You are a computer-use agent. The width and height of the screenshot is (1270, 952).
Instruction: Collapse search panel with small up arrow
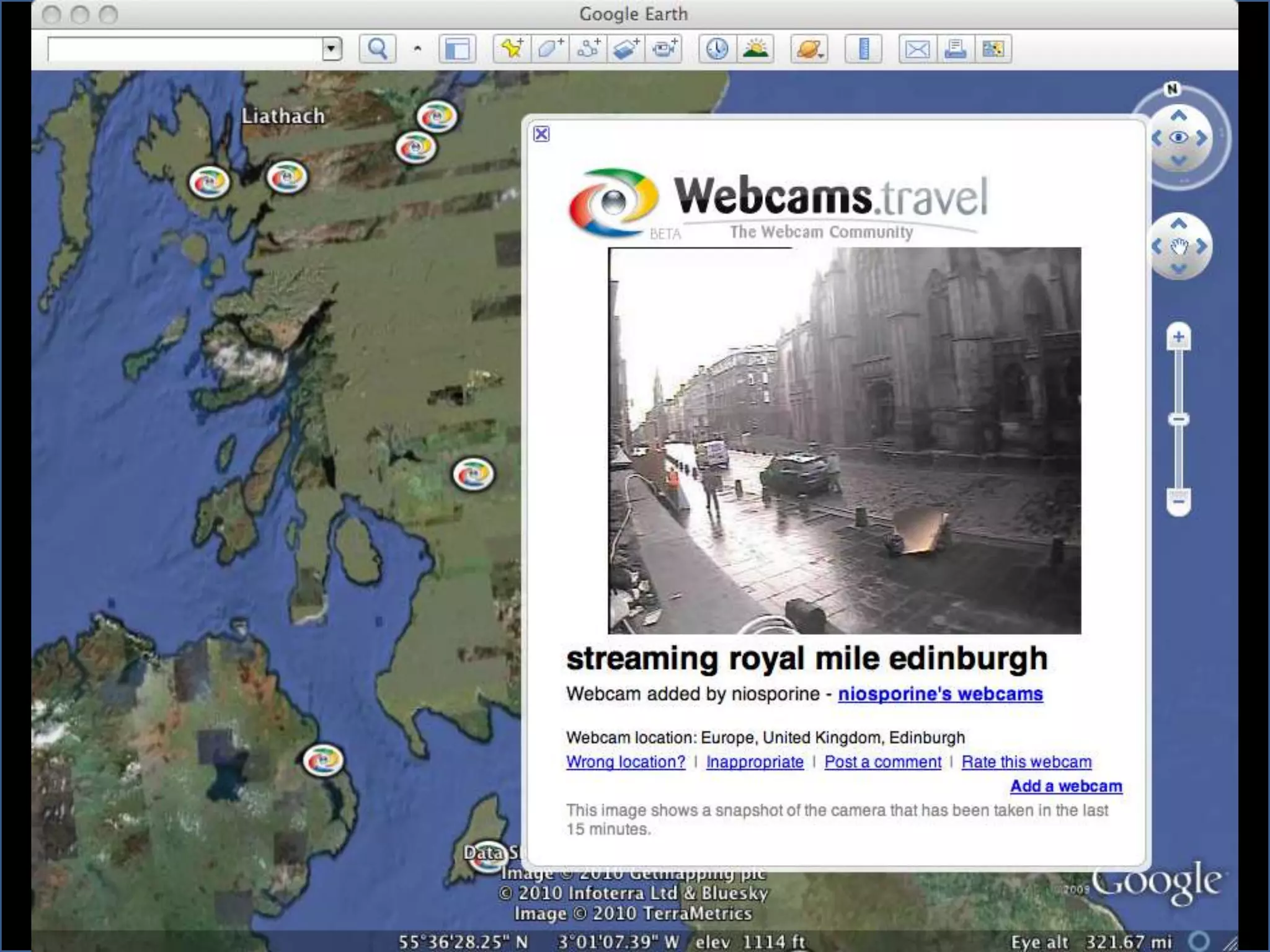[x=417, y=48]
